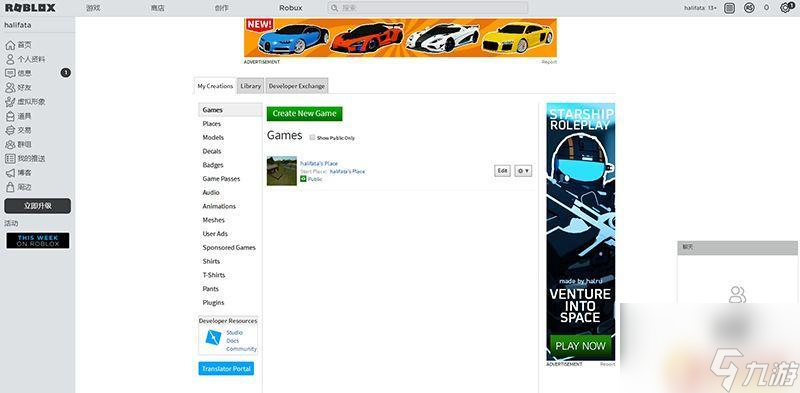Image resolution: width=800 pixels, height=393 pixels.
Task: Open the halifata's Place game thumbnail
Action: point(282,170)
